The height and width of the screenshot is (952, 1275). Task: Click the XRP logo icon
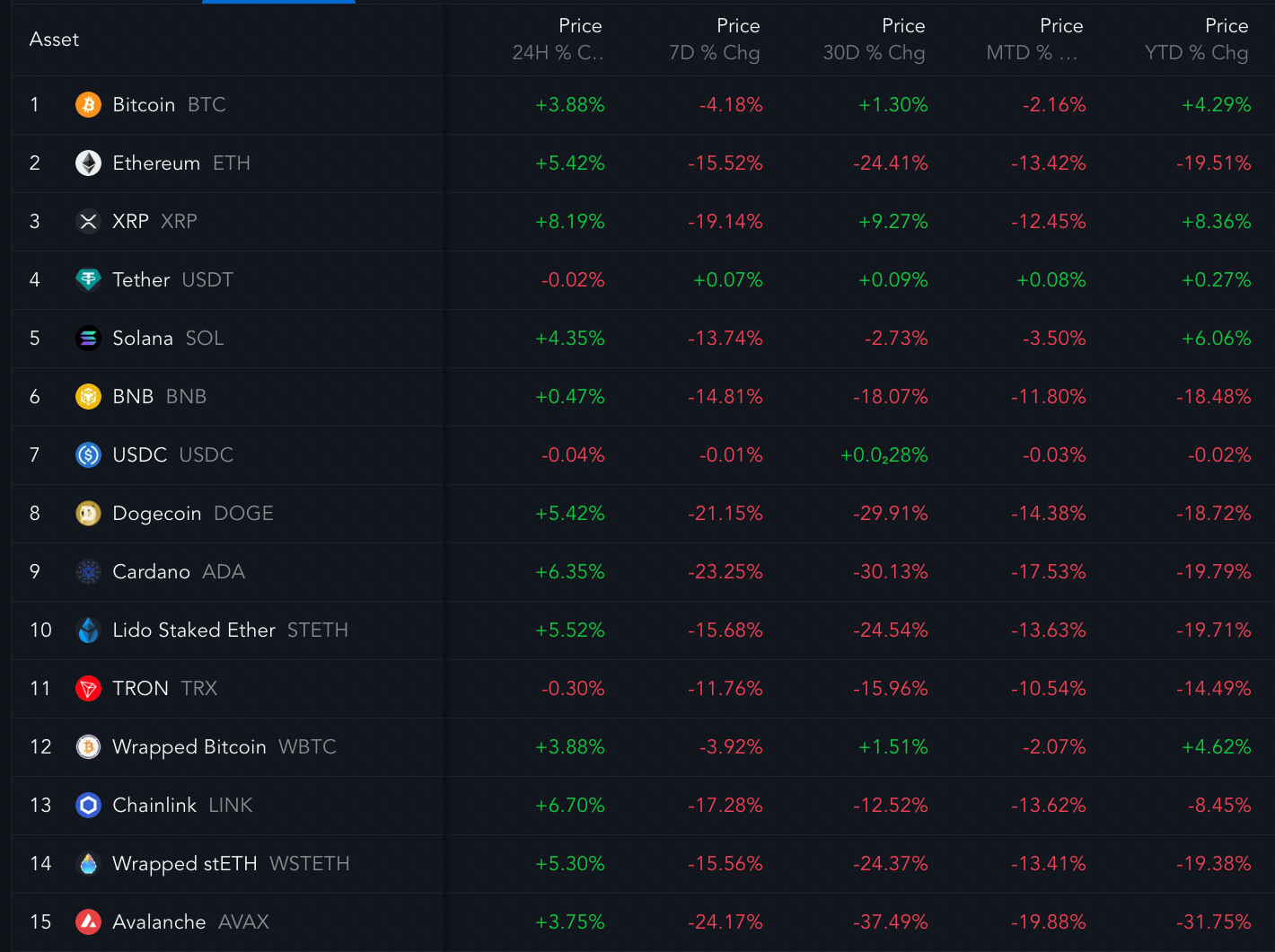point(88,222)
